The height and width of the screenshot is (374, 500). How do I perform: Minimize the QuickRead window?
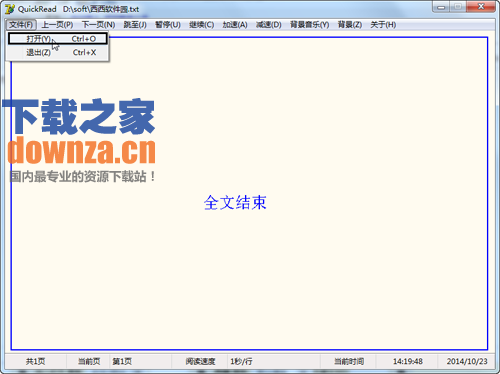pyautogui.click(x=441, y=7)
